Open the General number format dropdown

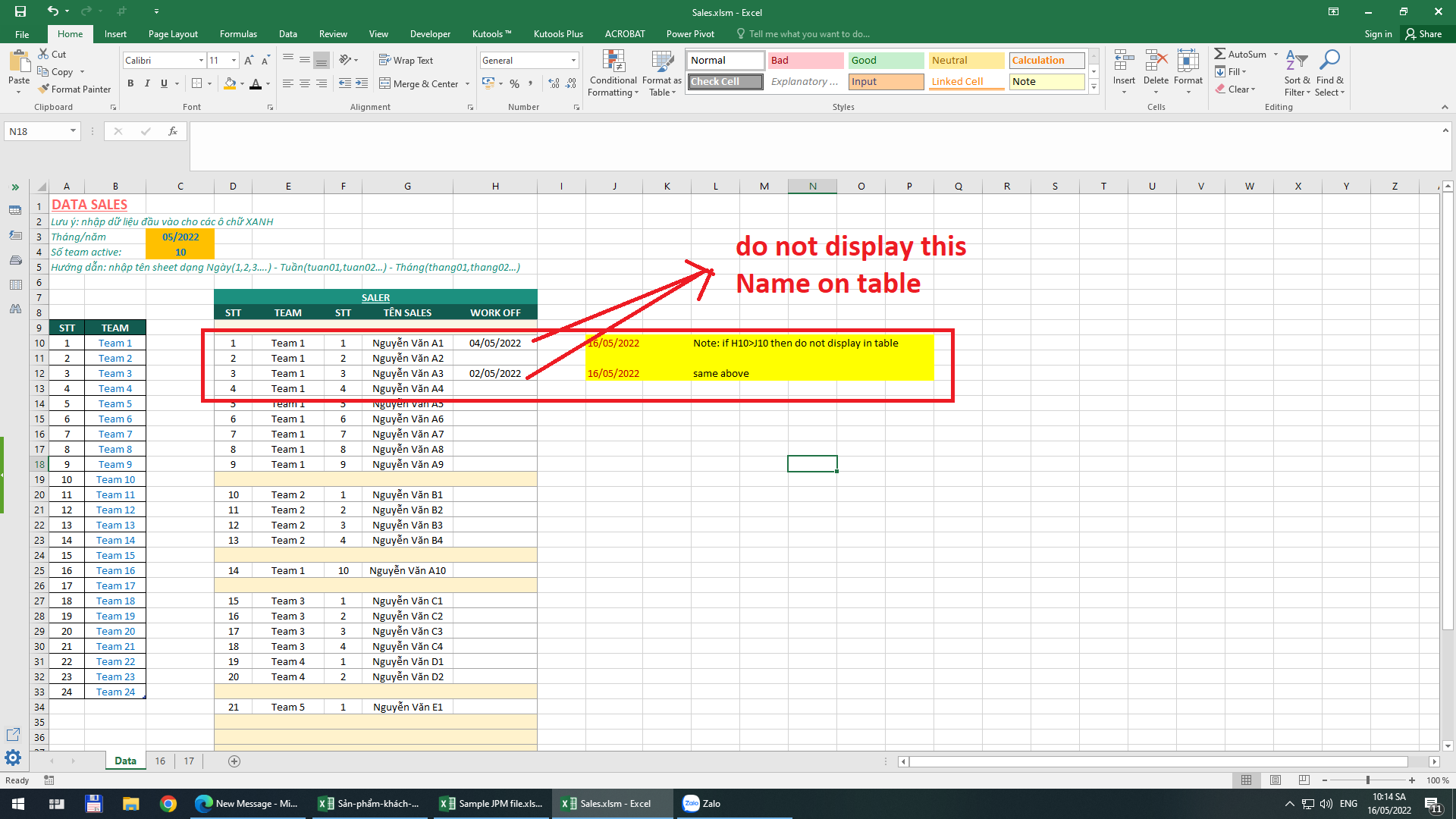click(x=573, y=61)
